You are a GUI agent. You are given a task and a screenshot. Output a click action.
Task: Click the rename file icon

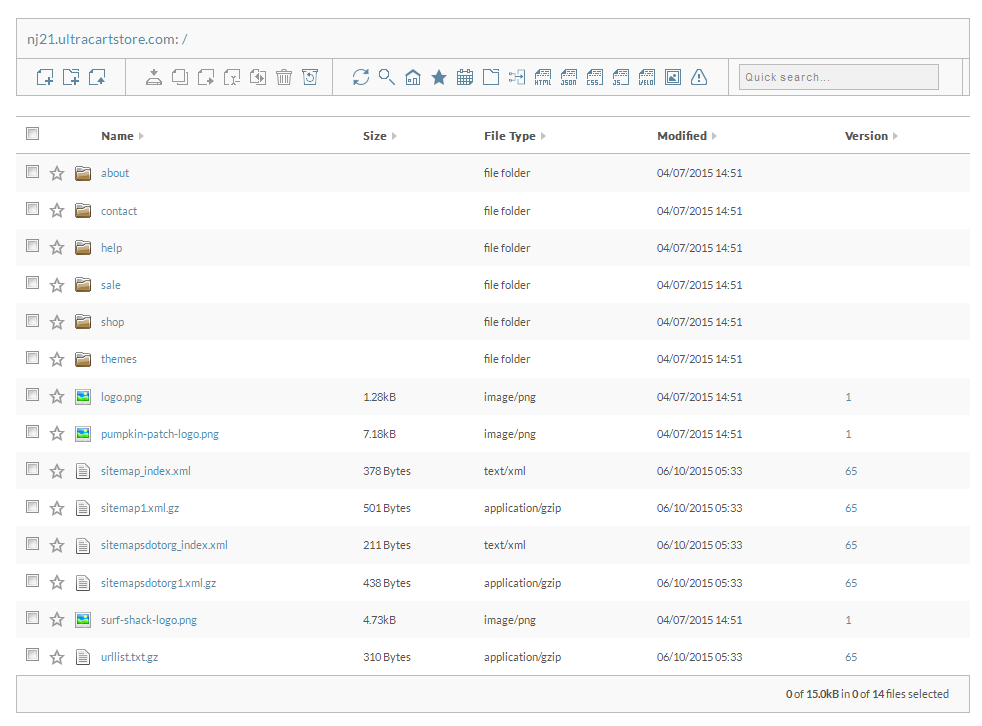(232, 77)
